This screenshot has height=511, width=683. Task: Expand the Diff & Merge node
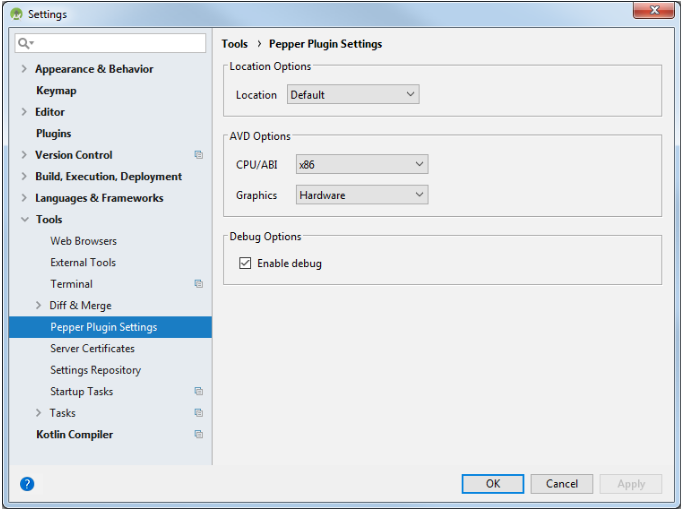[39, 306]
